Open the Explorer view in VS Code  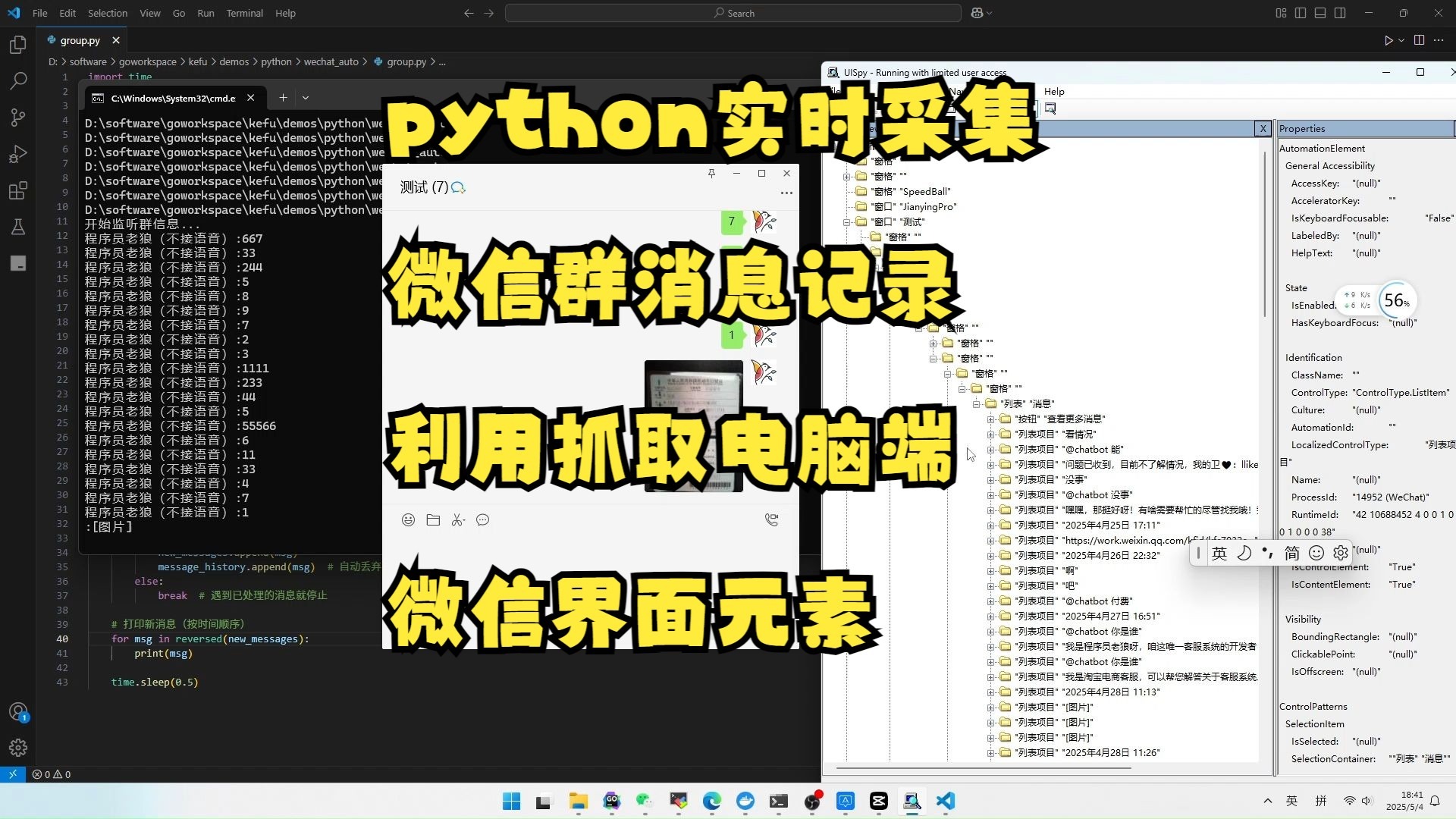click(18, 45)
